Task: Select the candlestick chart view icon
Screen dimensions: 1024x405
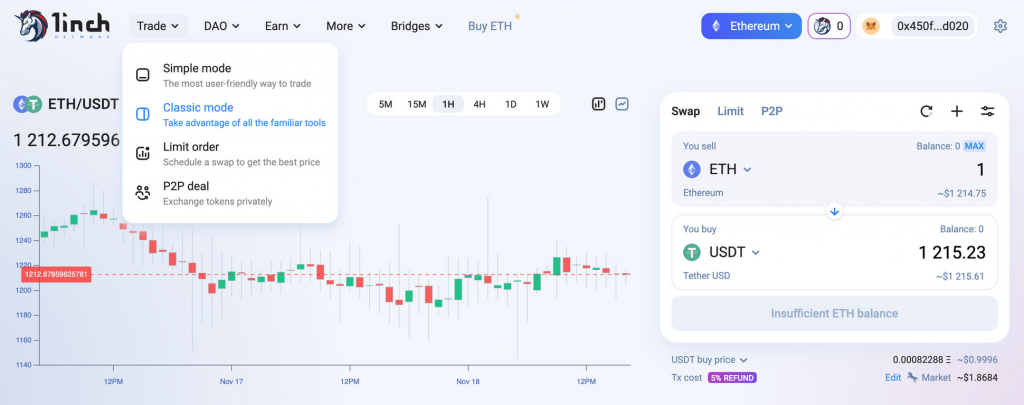Action: coord(599,104)
